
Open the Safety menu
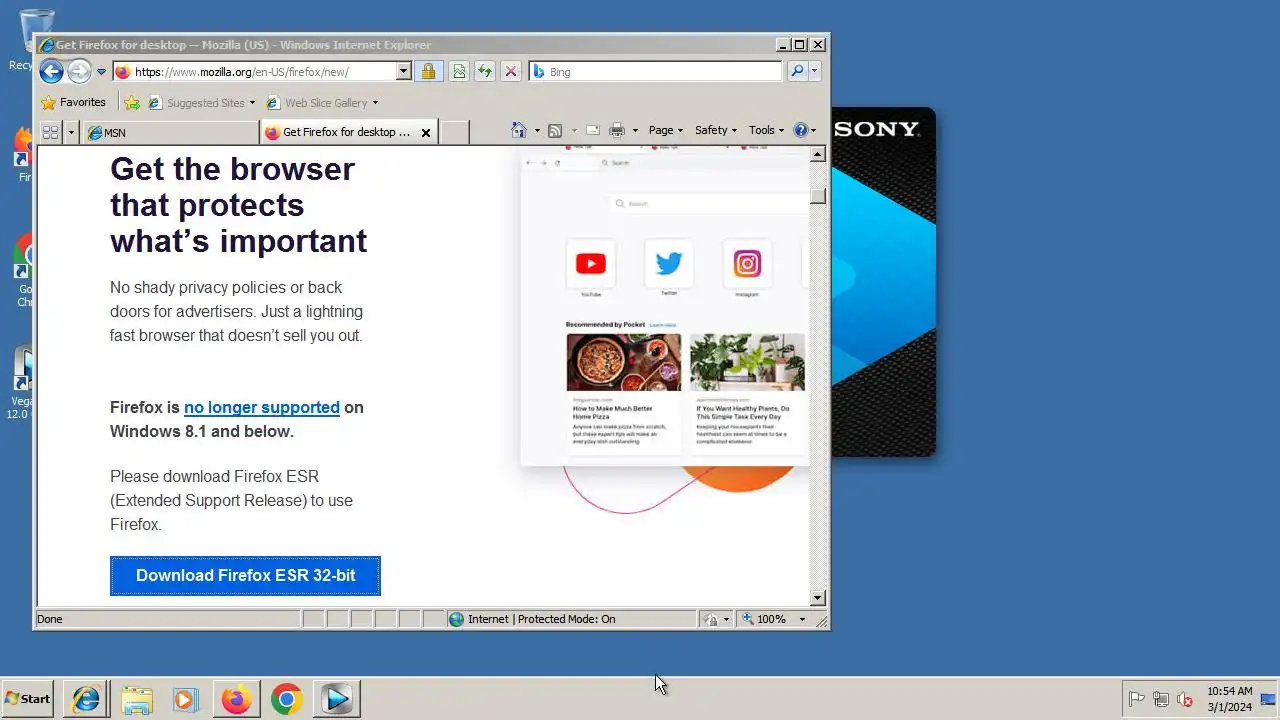point(715,130)
